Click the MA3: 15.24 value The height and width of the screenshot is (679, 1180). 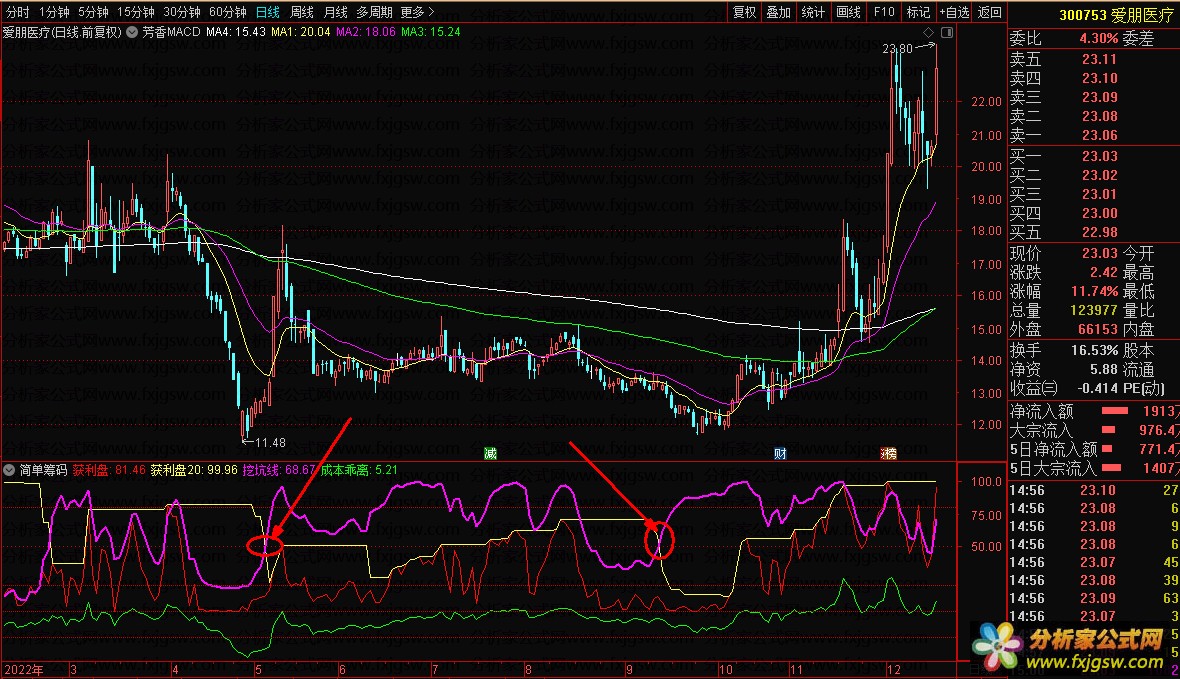(x=430, y=32)
